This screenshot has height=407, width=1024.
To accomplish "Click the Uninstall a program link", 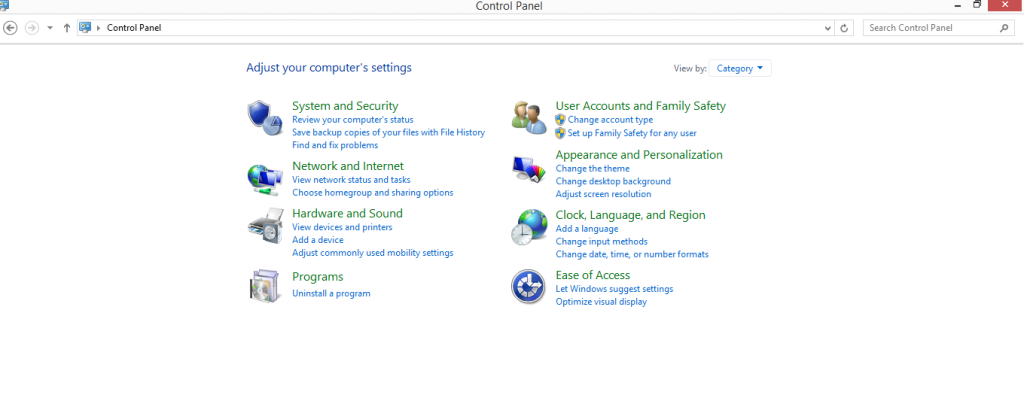I will coord(331,293).
